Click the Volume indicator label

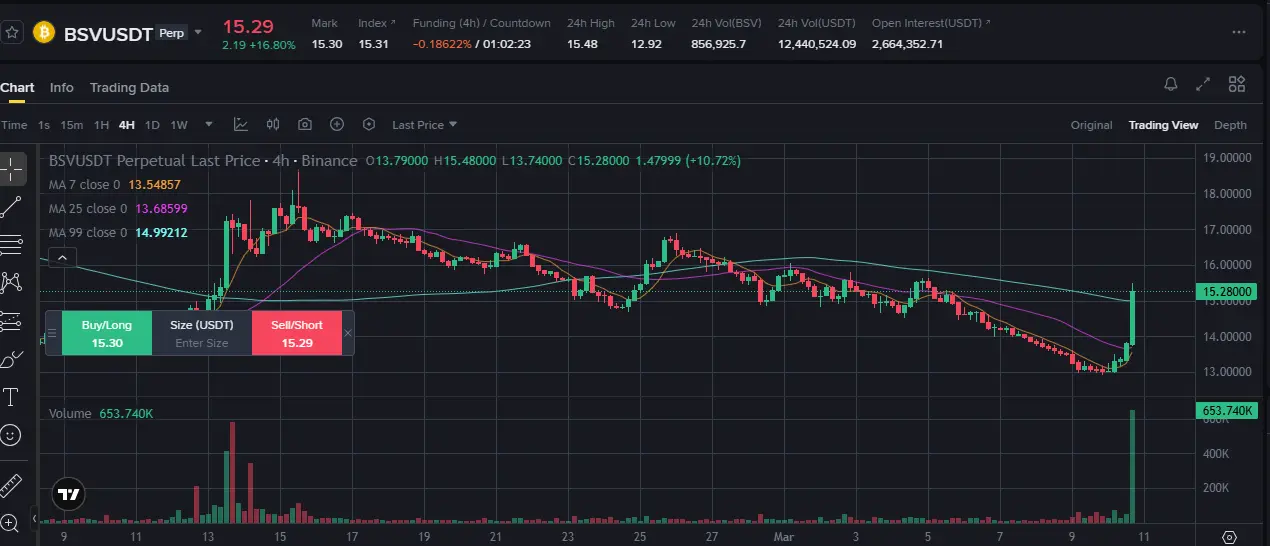70,413
